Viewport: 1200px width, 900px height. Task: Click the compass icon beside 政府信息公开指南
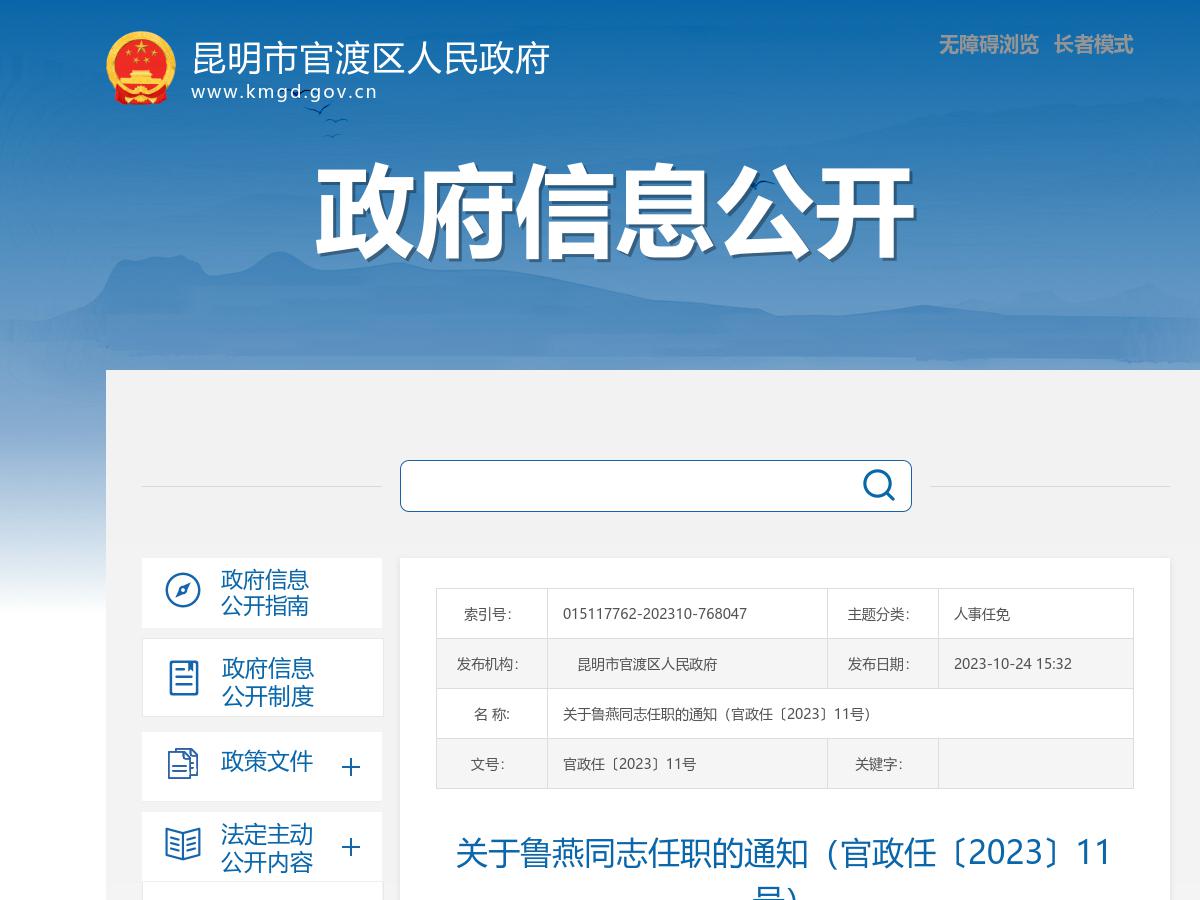click(x=181, y=592)
